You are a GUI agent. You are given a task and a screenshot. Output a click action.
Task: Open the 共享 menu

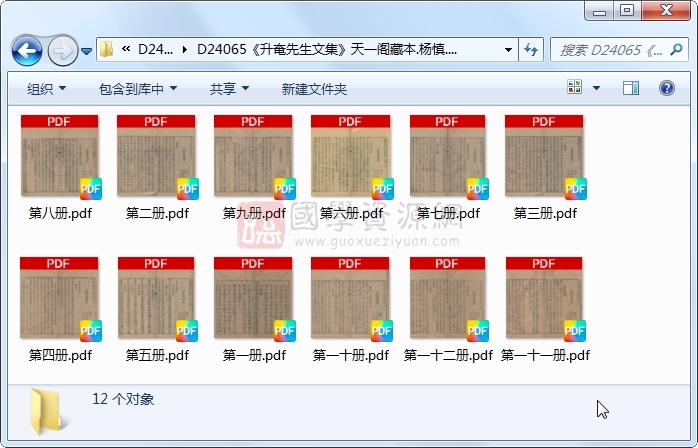point(229,89)
